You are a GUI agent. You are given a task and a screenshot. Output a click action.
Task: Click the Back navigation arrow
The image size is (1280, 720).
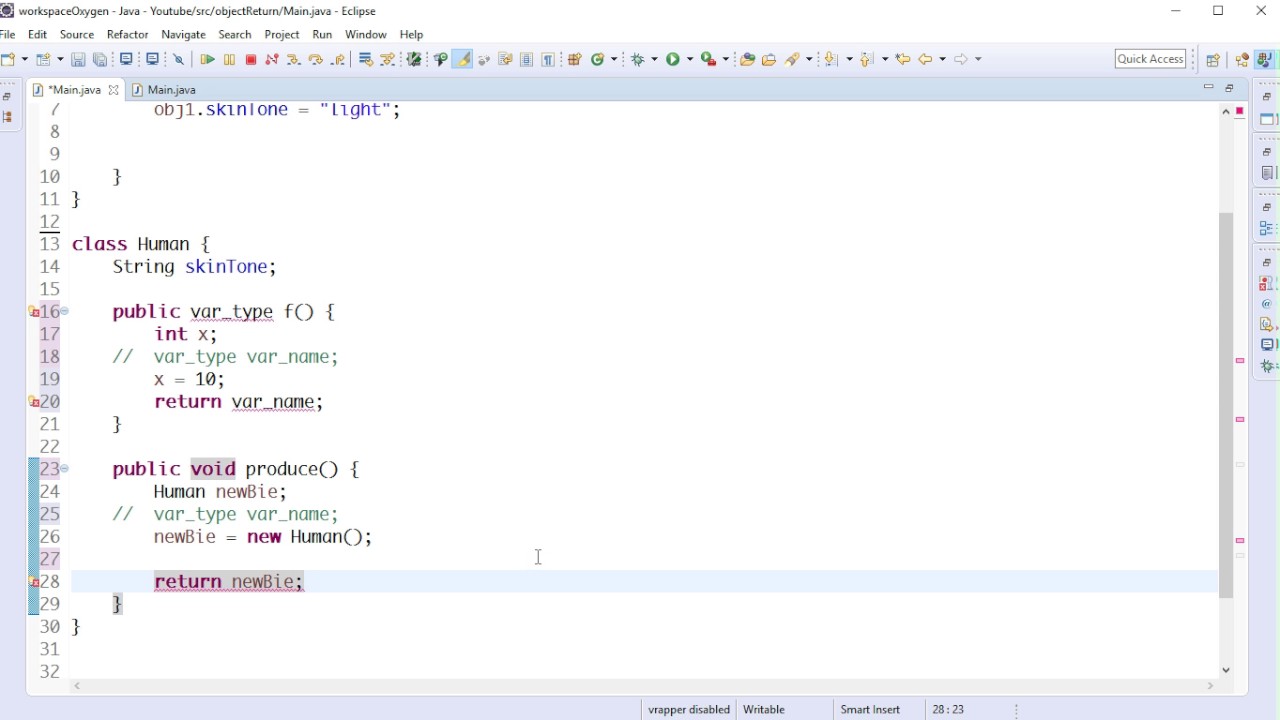pyautogui.click(x=926, y=59)
